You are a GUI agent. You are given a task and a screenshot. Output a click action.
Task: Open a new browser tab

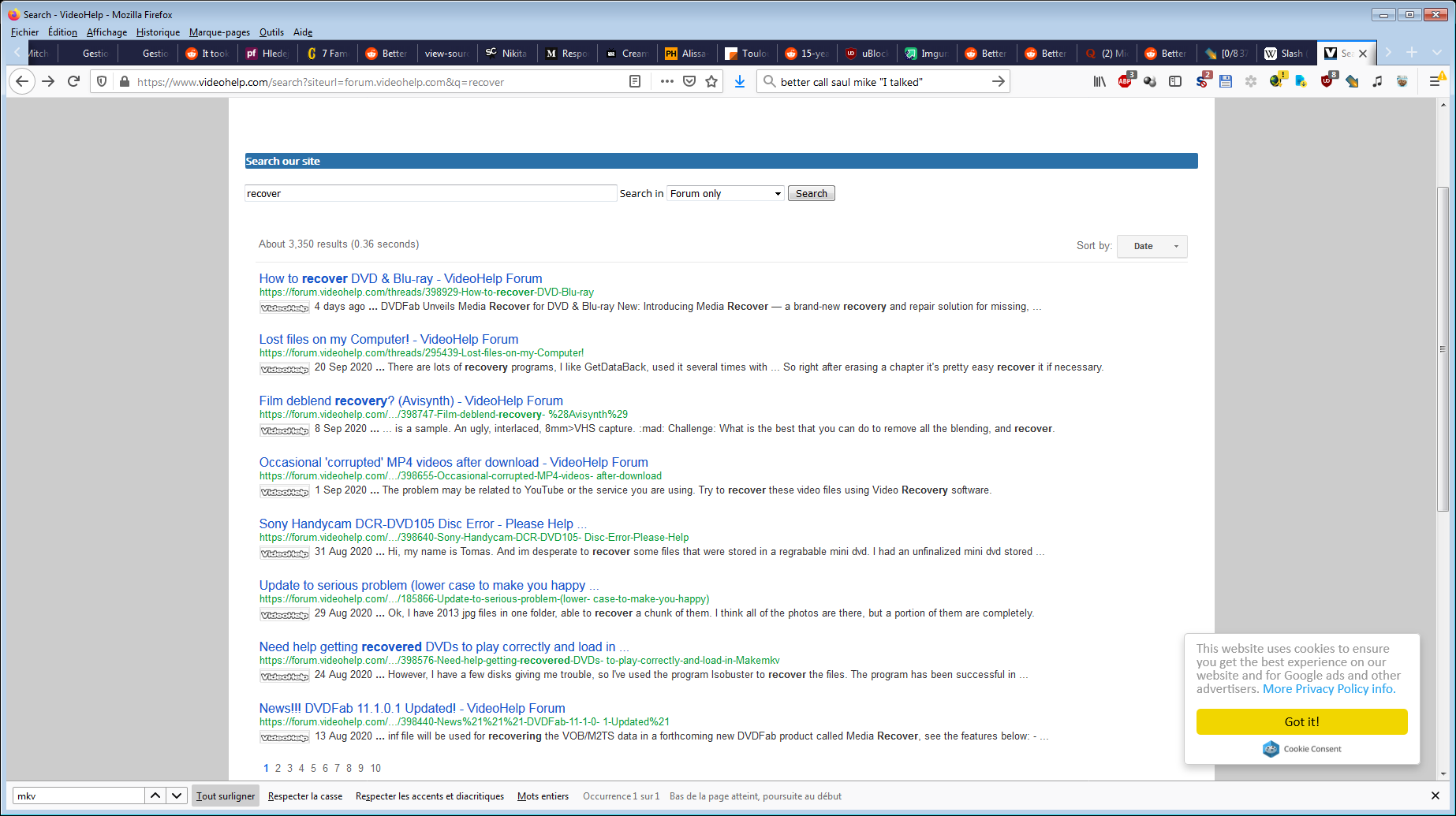coord(1412,53)
